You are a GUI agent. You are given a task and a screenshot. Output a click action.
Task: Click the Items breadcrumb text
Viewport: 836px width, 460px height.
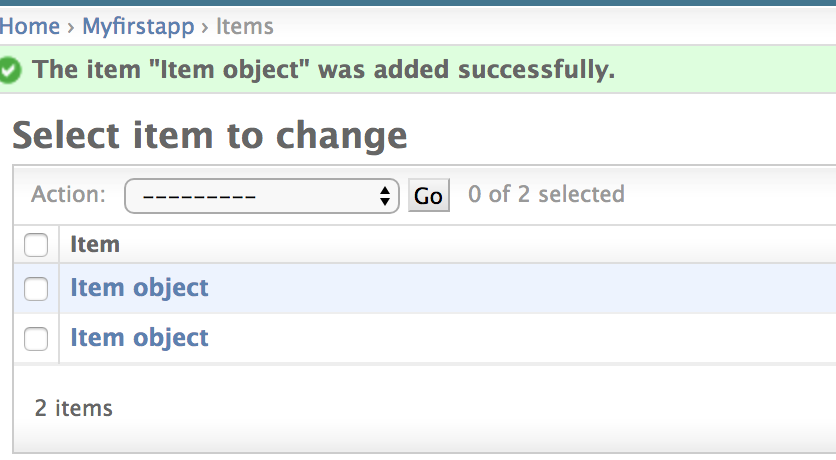click(245, 26)
